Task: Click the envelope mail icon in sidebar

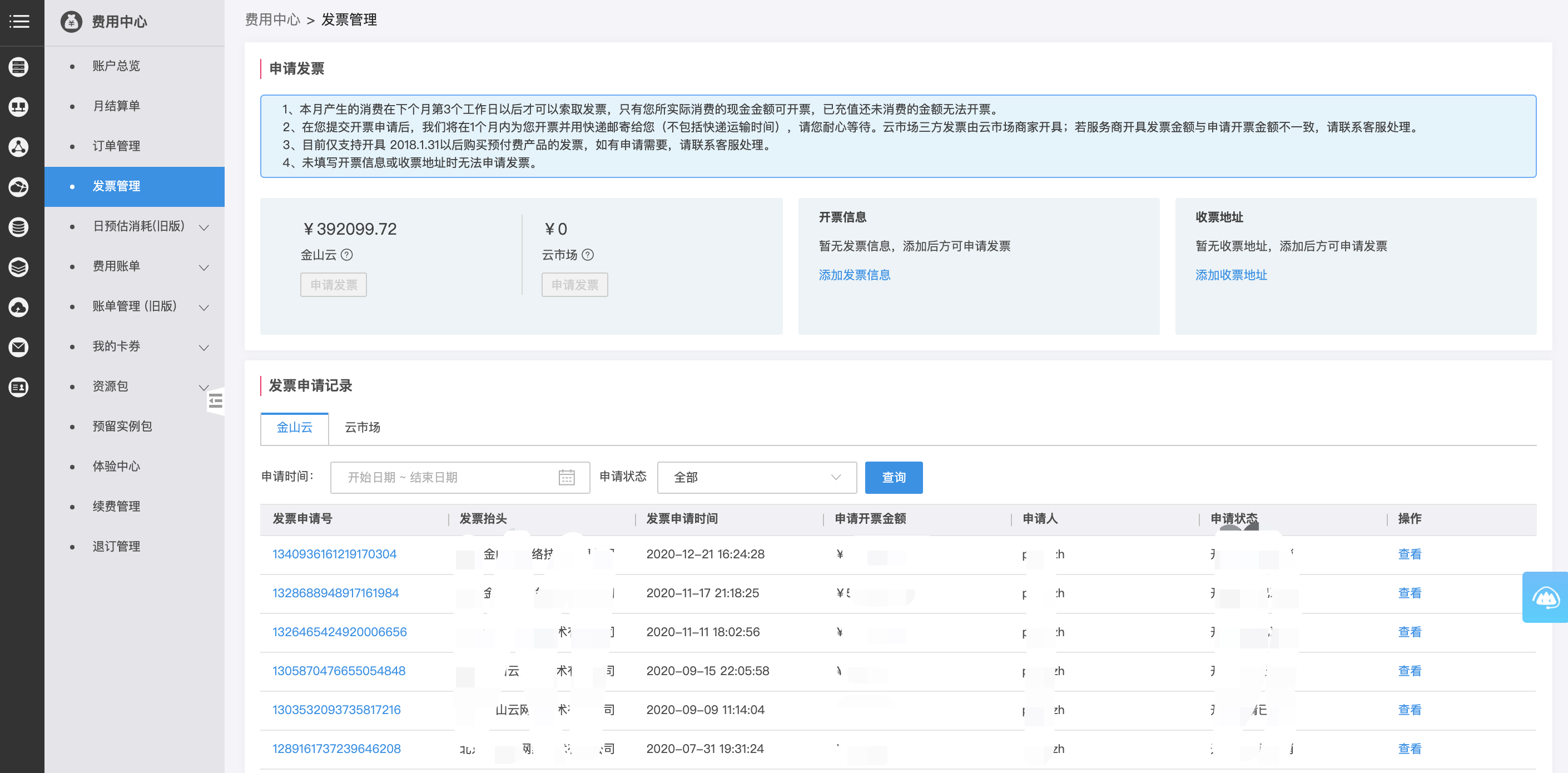Action: point(19,347)
